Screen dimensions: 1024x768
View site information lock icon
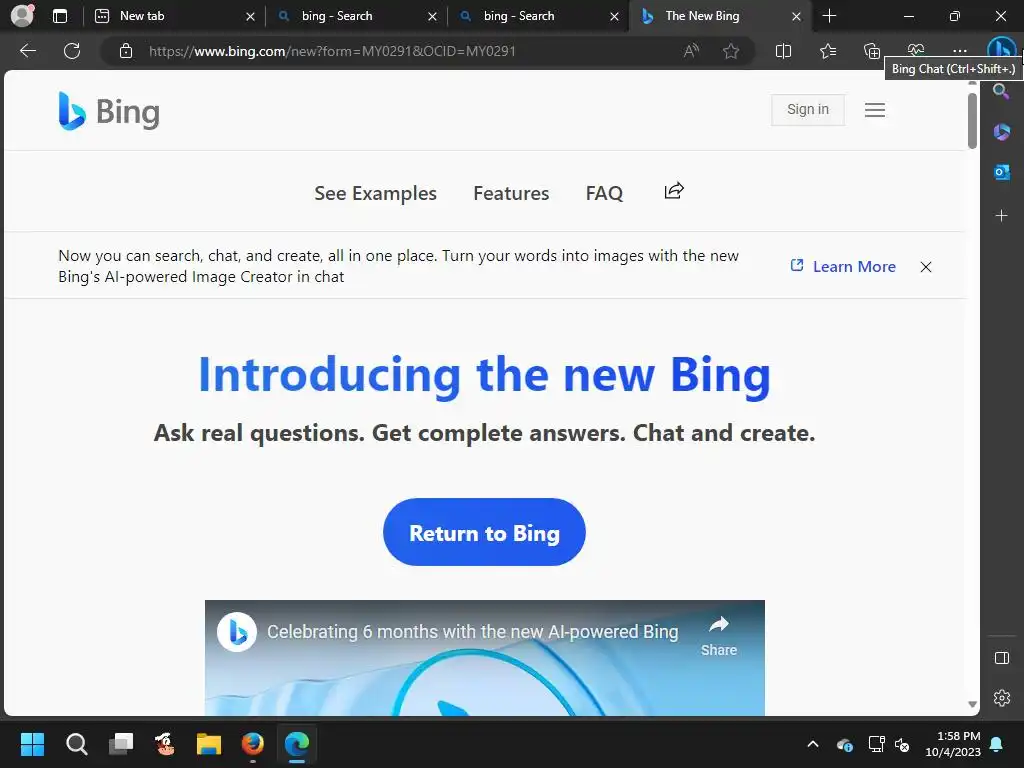pos(126,51)
